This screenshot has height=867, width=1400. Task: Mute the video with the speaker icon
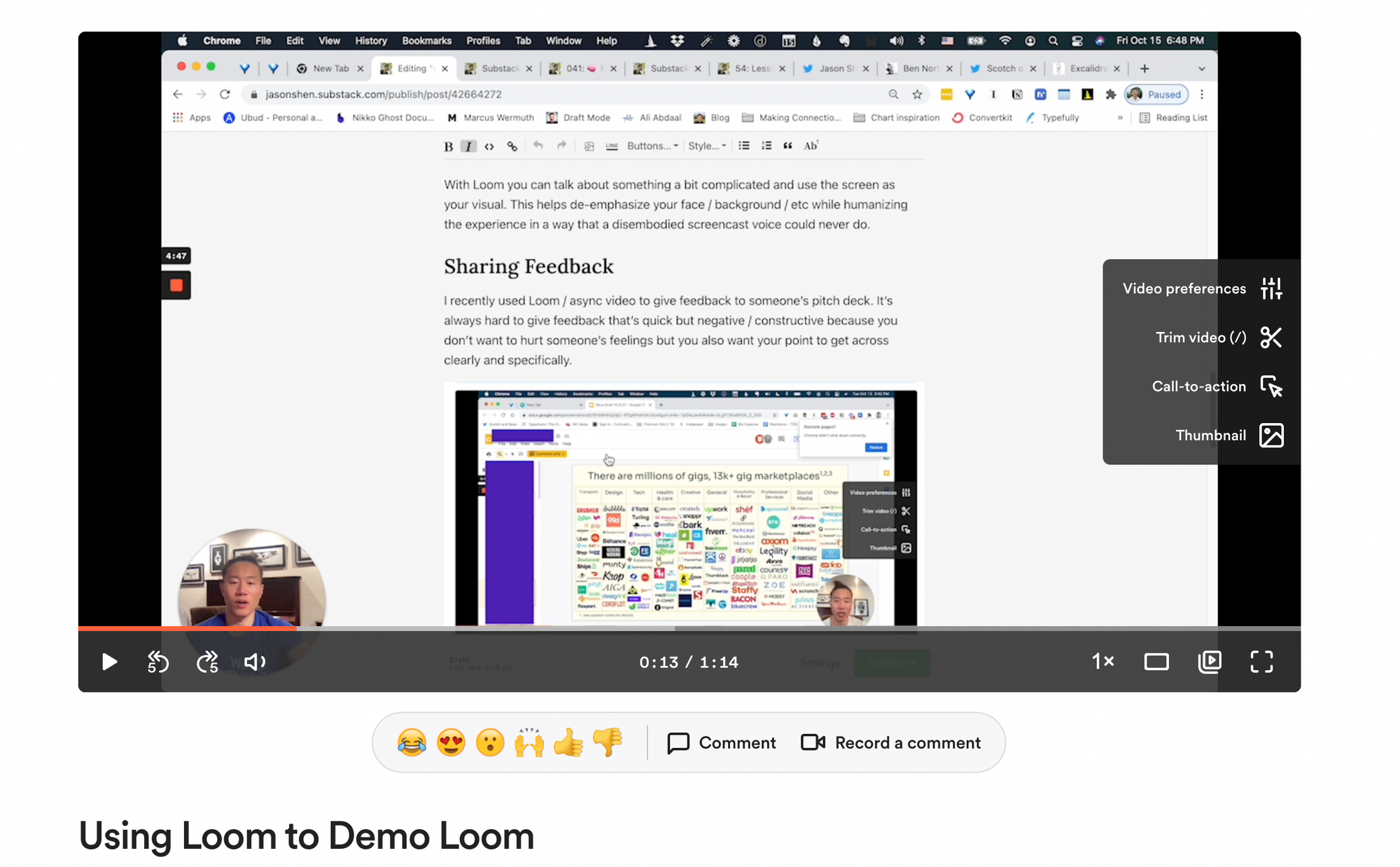(255, 662)
